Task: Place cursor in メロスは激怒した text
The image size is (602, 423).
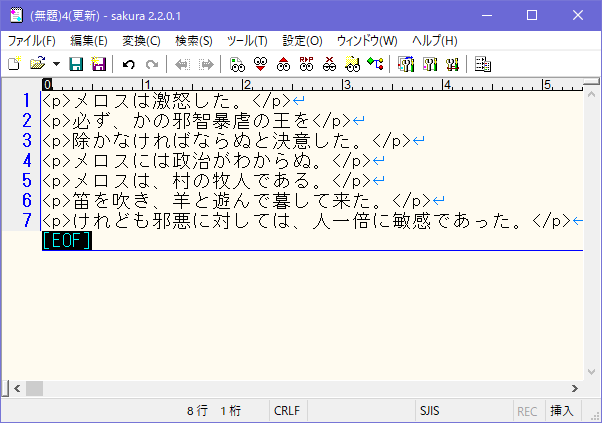Action: (x=153, y=101)
